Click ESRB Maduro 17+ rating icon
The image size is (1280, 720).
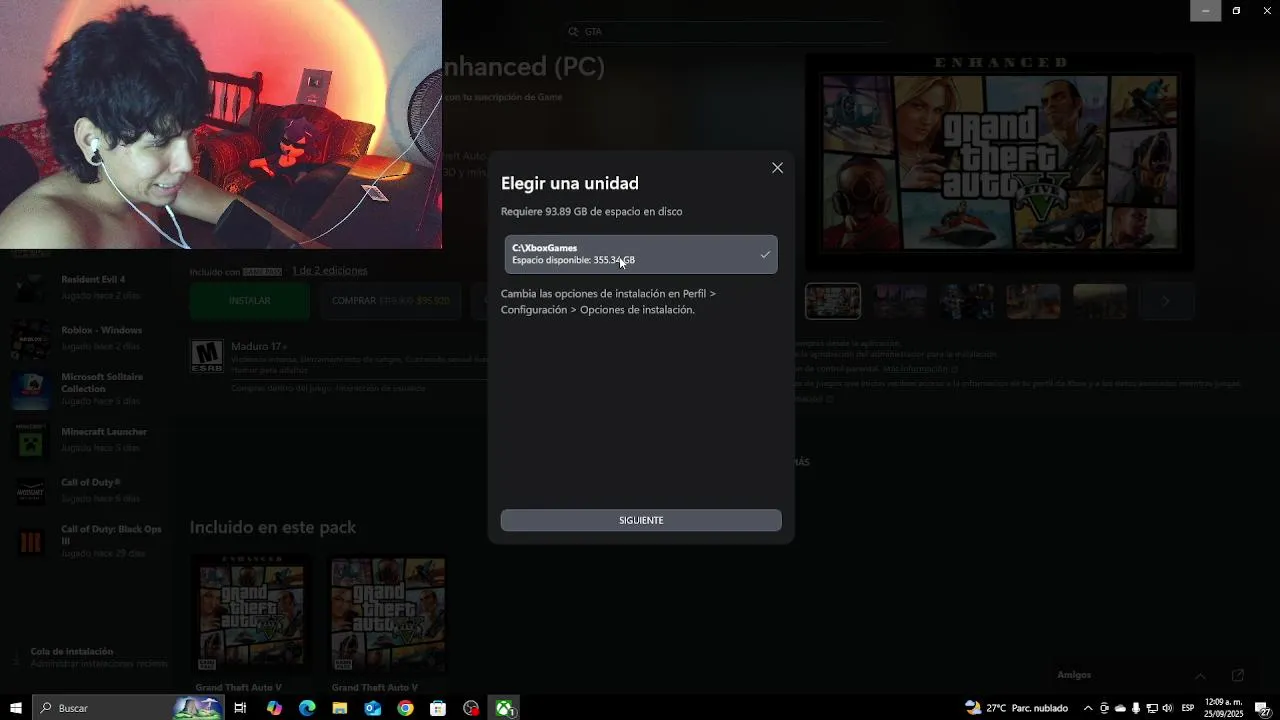pos(207,356)
